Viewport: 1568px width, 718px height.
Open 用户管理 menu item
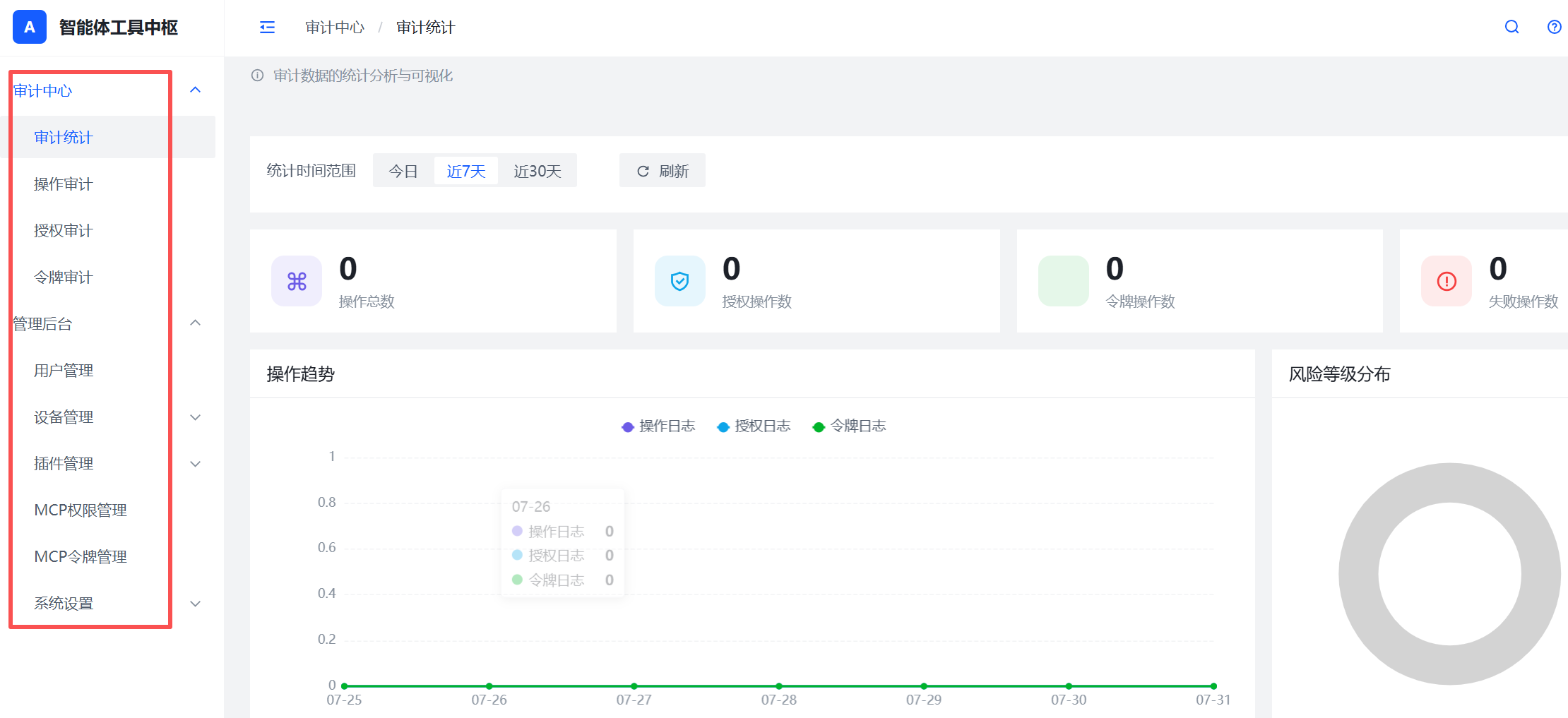point(107,370)
